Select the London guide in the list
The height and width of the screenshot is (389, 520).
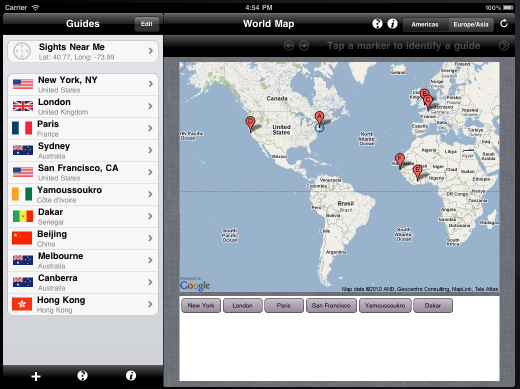[83, 106]
